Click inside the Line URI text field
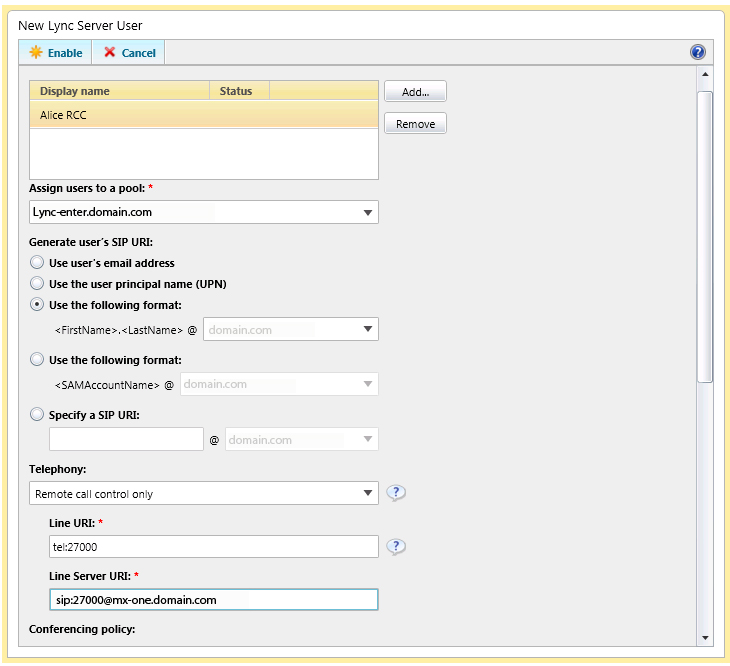 pos(214,546)
